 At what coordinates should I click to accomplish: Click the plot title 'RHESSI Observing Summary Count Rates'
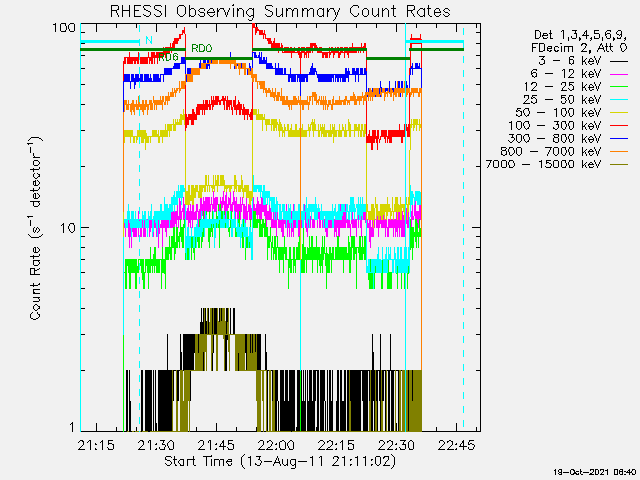tap(280, 11)
